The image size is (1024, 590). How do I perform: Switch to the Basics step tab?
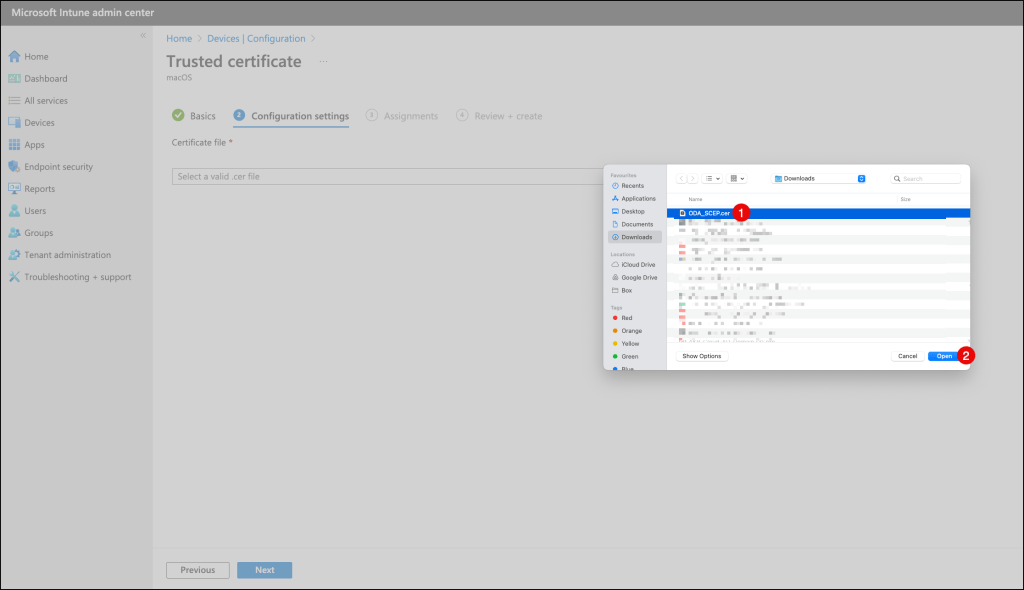tap(194, 116)
